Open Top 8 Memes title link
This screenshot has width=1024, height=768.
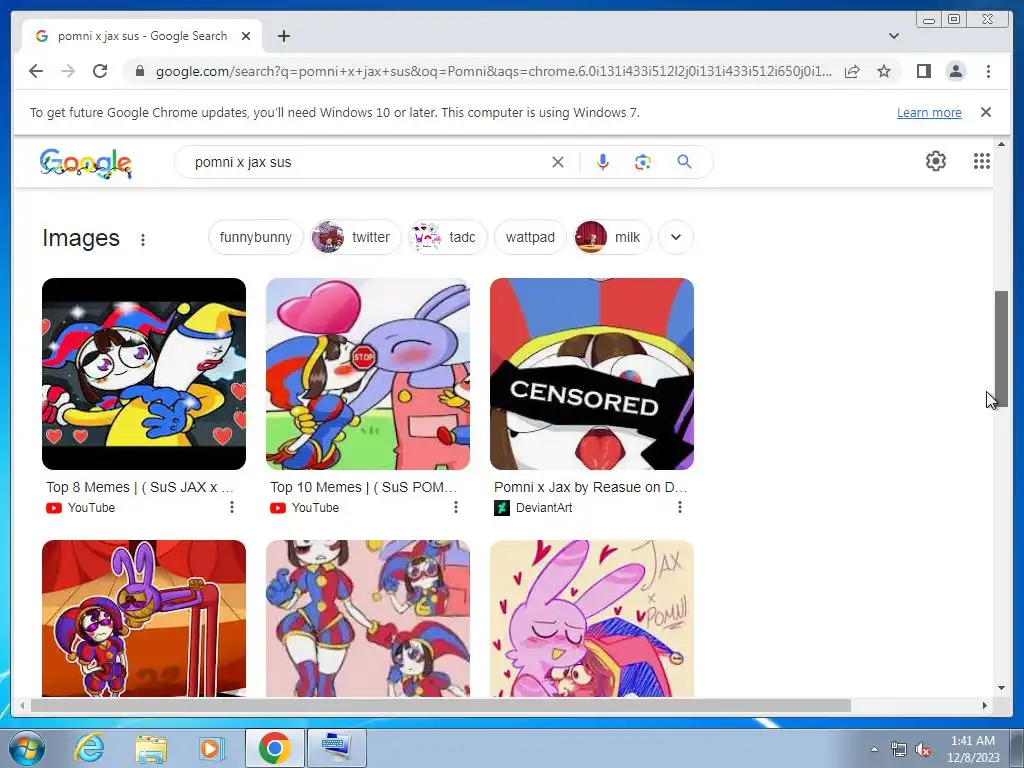[x=140, y=487]
